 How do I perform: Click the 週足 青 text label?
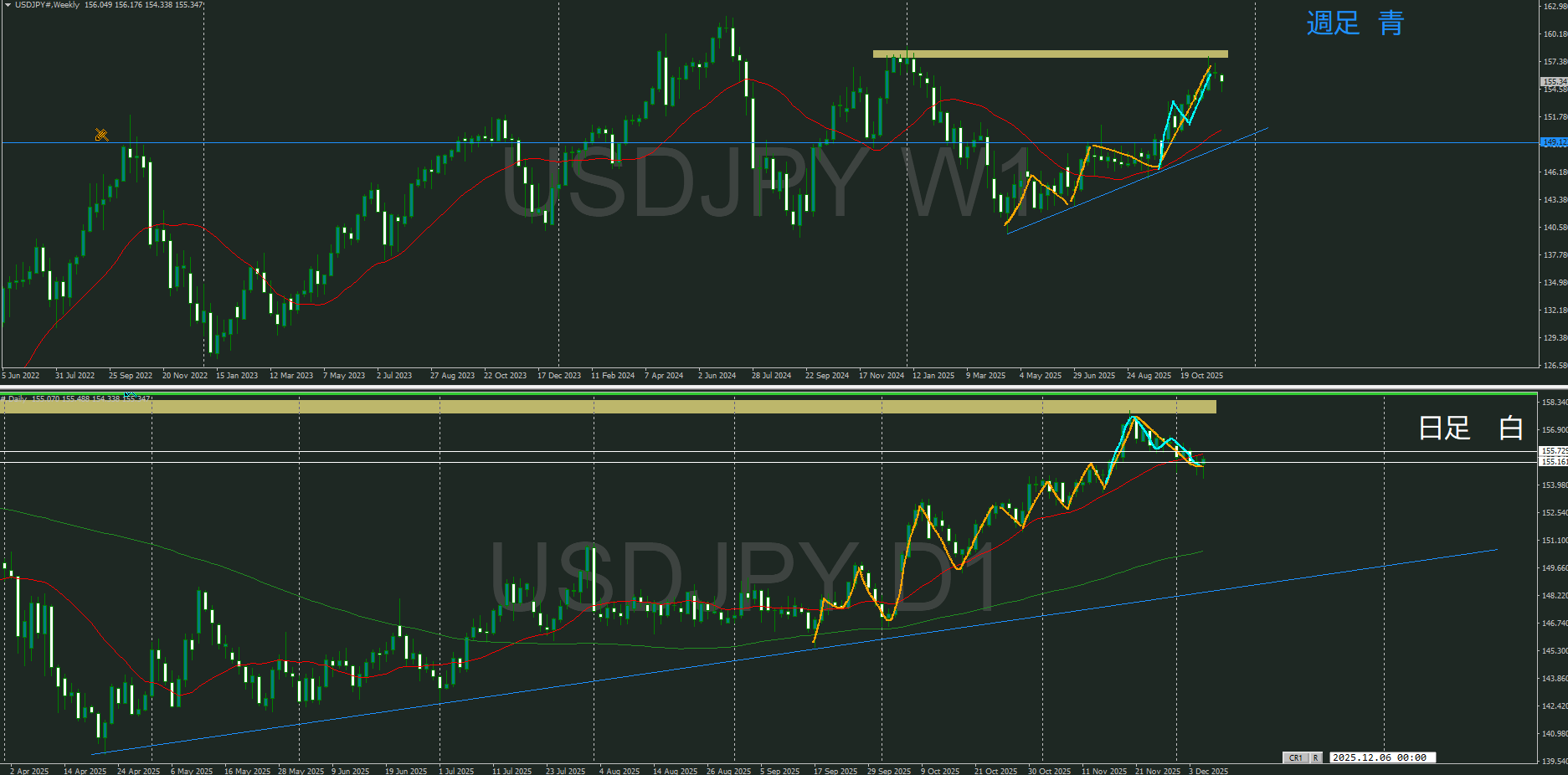pos(1355,23)
